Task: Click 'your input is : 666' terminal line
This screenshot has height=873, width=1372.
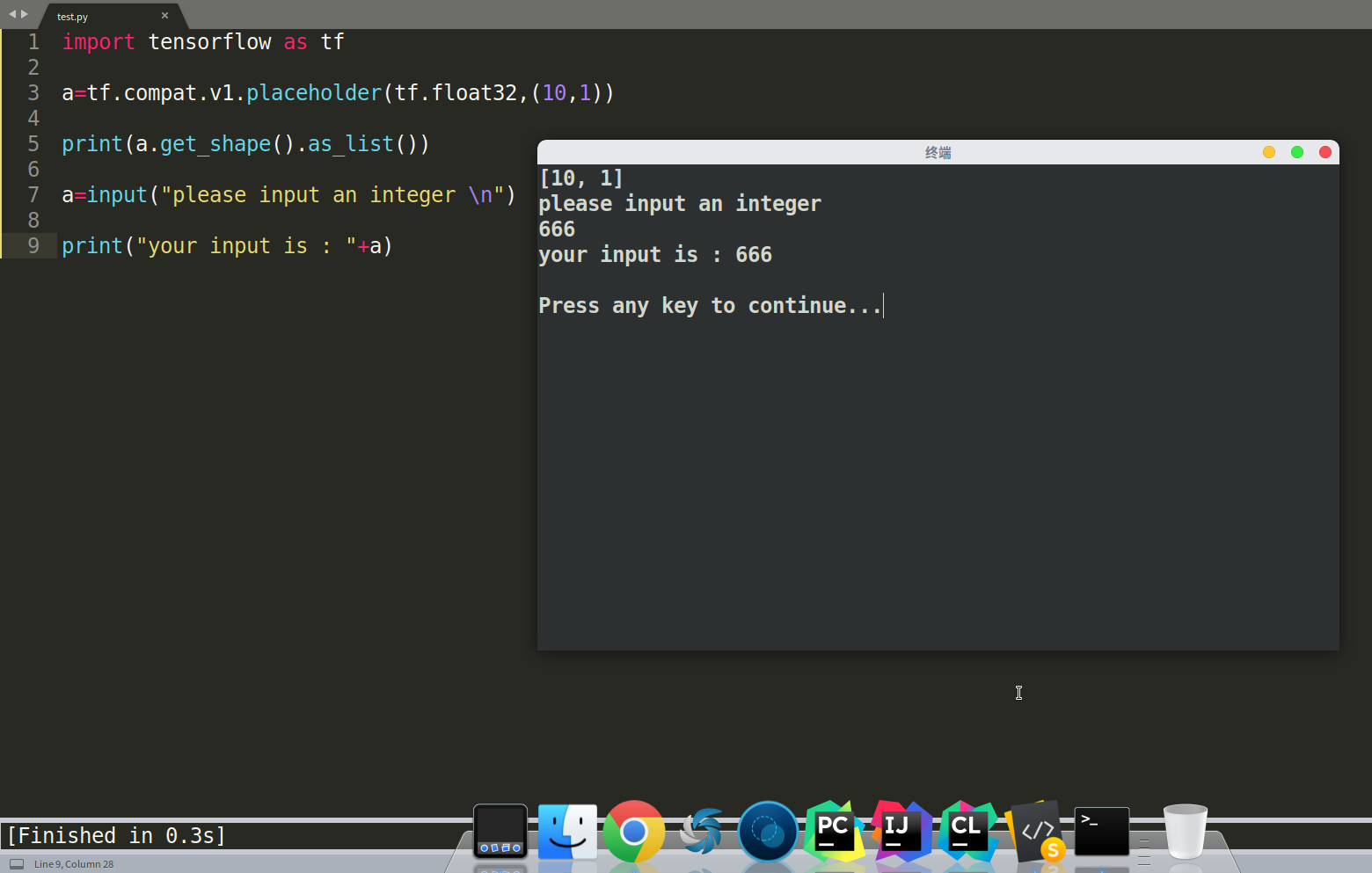Action: [x=655, y=255]
